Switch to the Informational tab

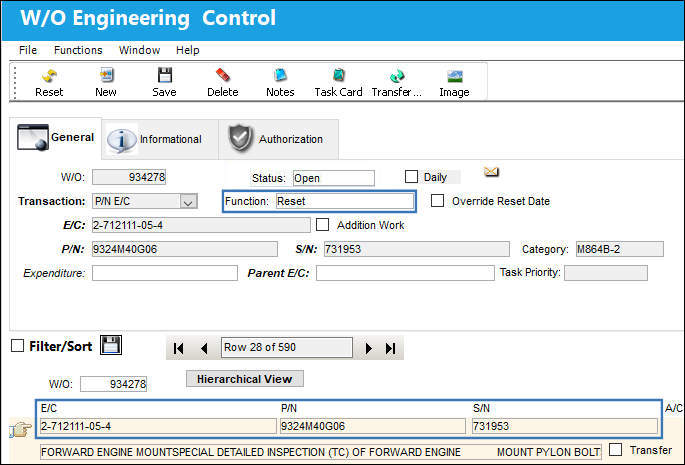pyautogui.click(x=160, y=139)
